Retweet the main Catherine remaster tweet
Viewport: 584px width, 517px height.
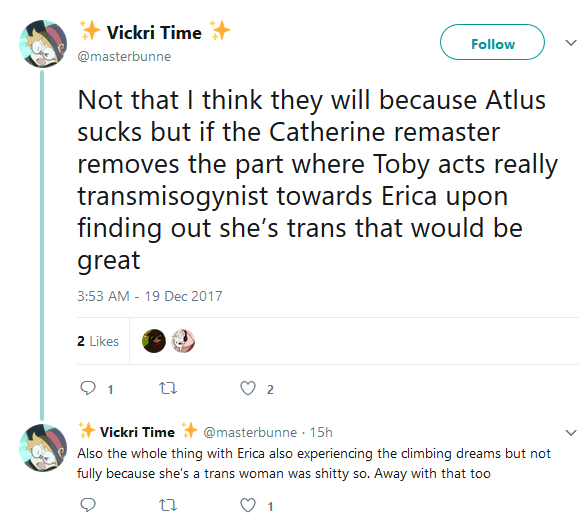tap(168, 388)
